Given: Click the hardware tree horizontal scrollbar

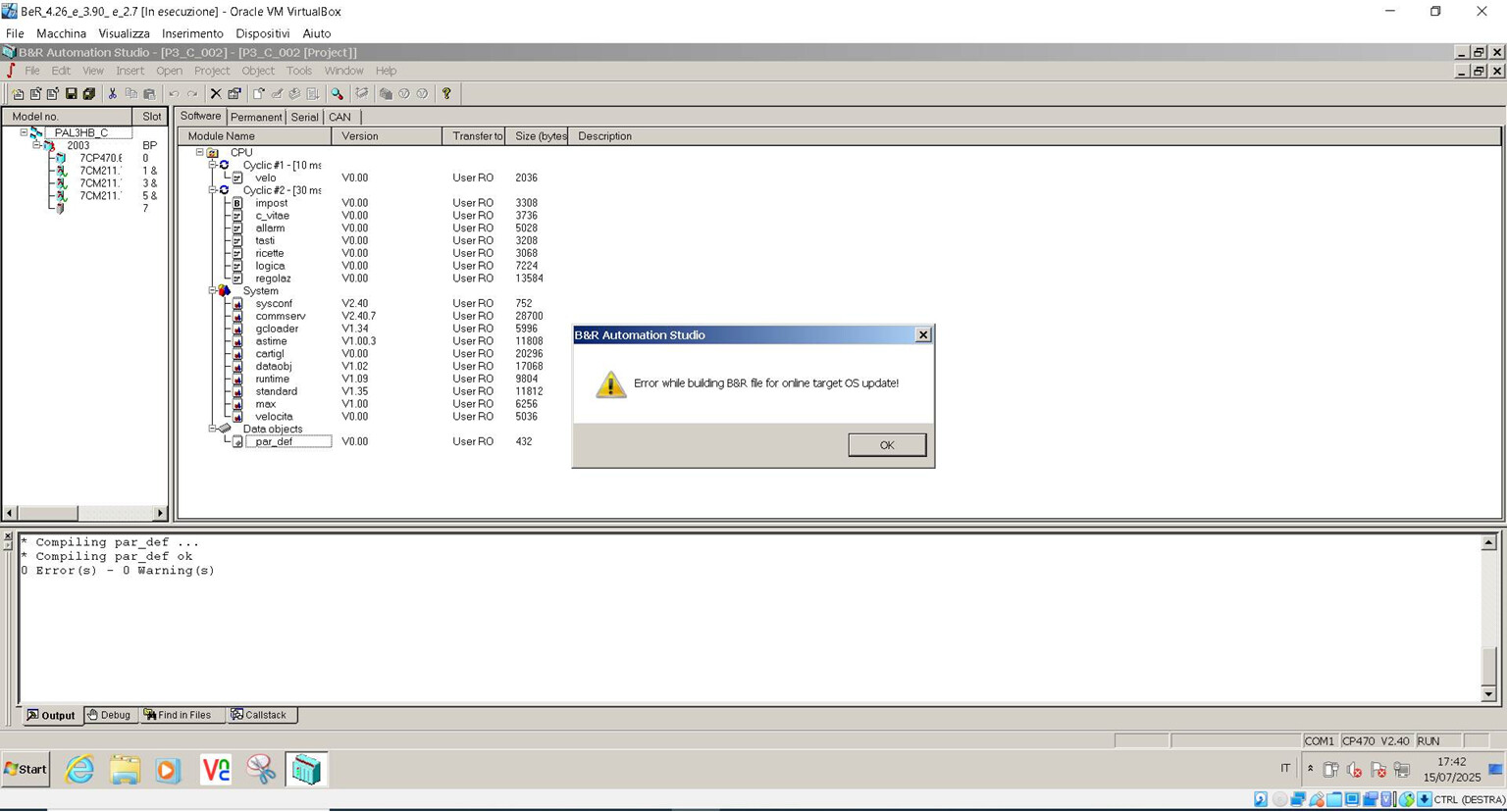Looking at the screenshot, I should coord(84,513).
